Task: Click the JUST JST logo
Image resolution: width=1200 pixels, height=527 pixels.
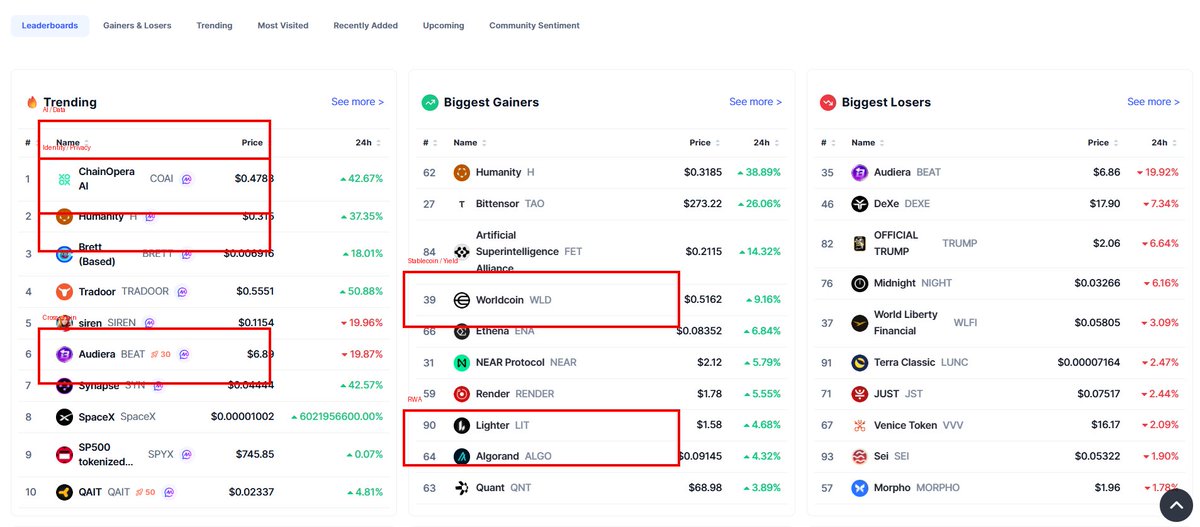Action: pos(860,394)
